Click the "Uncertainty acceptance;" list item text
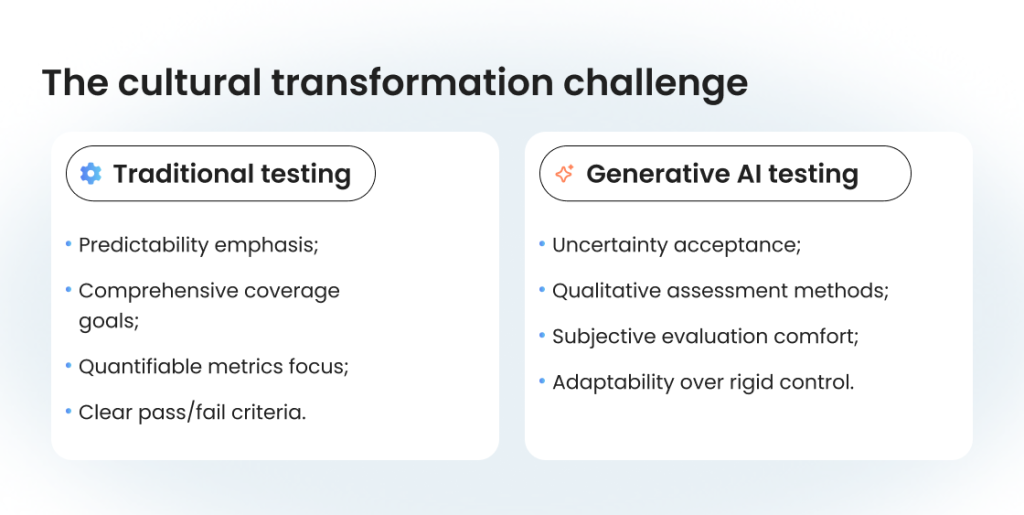The image size is (1024, 515). coord(677,245)
